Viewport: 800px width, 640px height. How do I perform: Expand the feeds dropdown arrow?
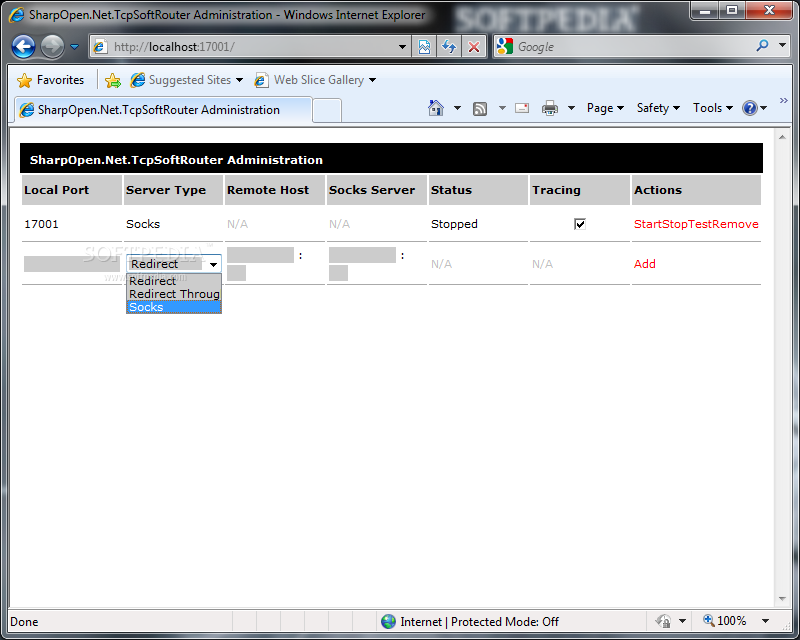click(502, 108)
